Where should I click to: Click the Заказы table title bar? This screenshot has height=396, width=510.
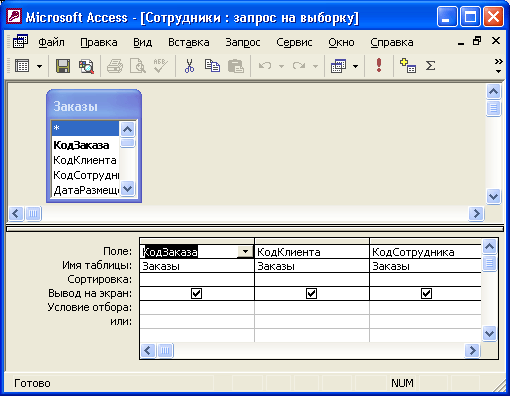(x=94, y=106)
